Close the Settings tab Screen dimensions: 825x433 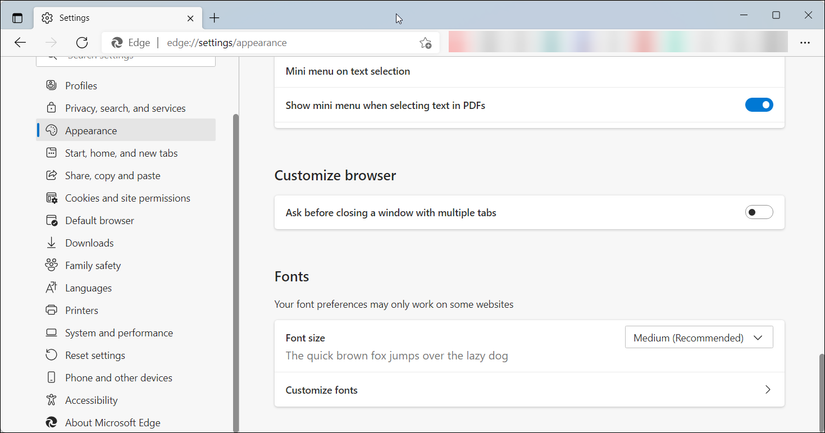click(x=189, y=18)
